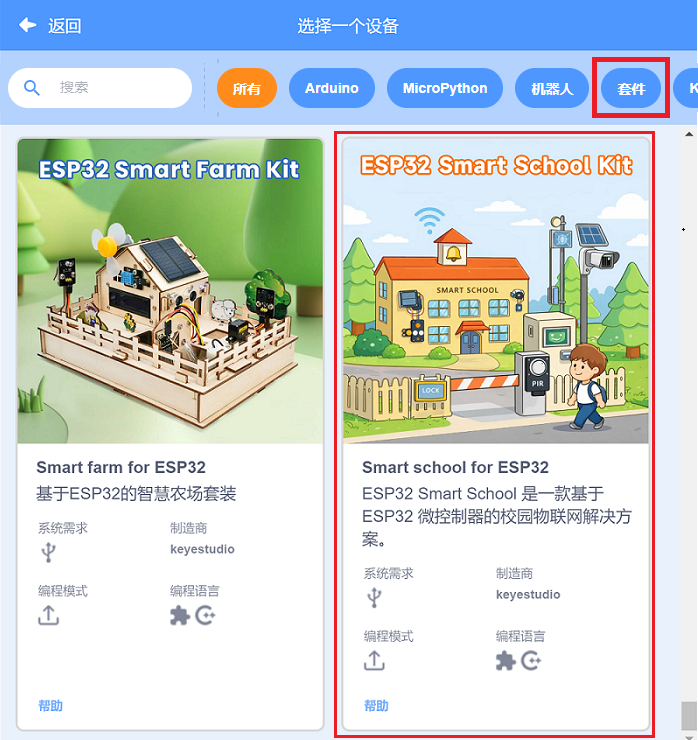
Task: Click Smart school card puzzle block language icon
Action: coord(505,661)
